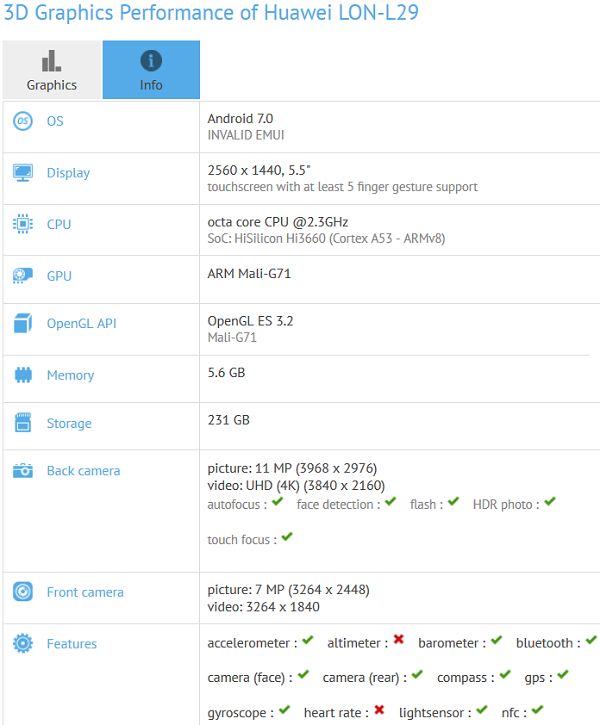The width and height of the screenshot is (600, 725).
Task: Click the bar chart icon on Graphics tab
Action: coord(51,61)
